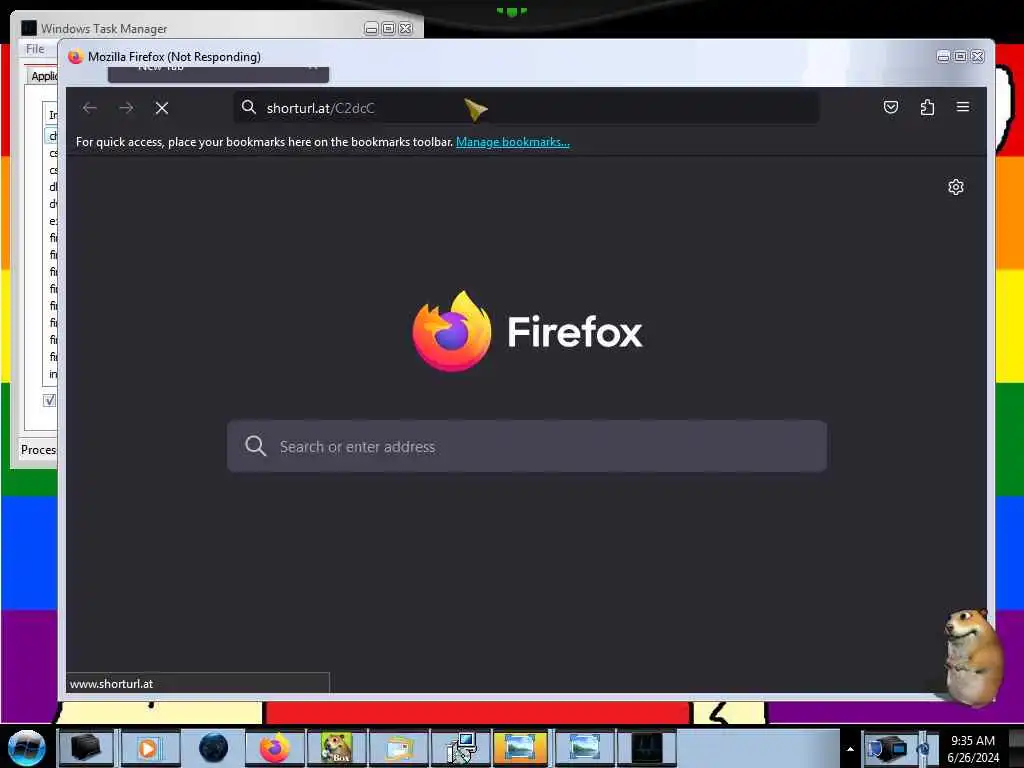This screenshot has width=1024, height=768.
Task: Toggle the checkbox in Task Manager window
Action: 50,400
